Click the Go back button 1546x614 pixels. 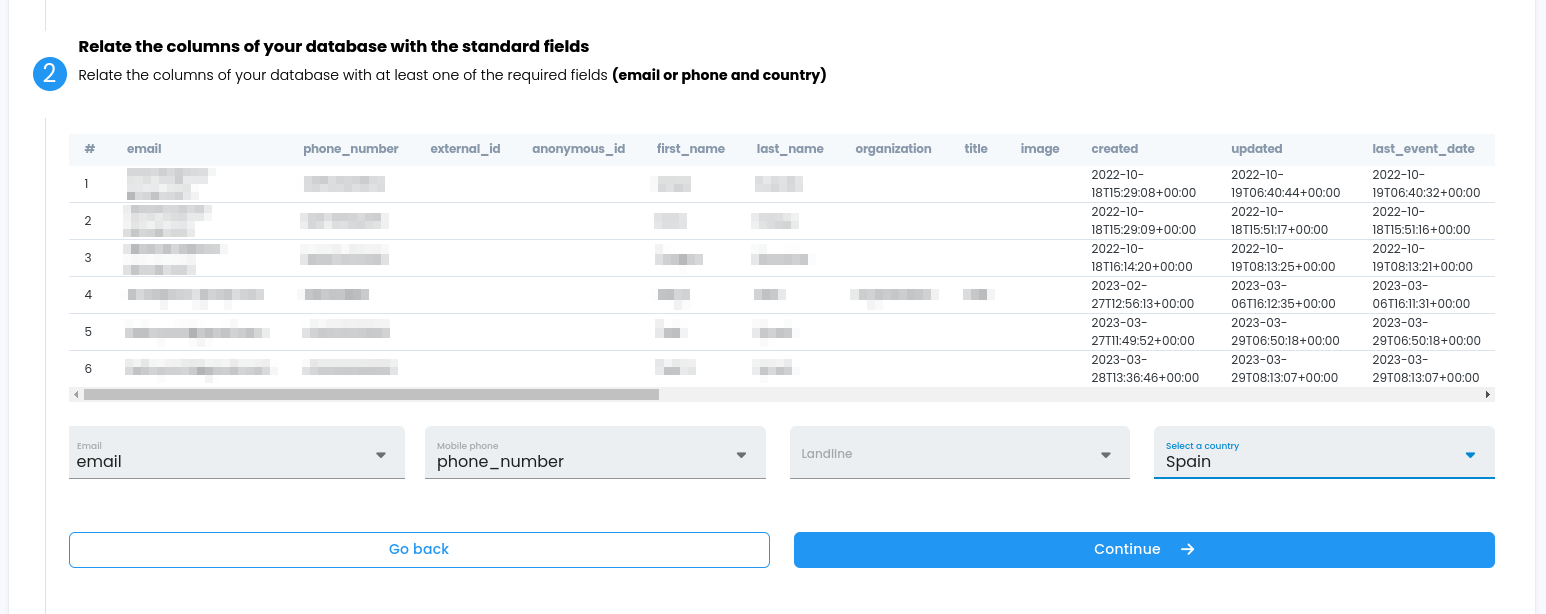pyautogui.click(x=419, y=549)
